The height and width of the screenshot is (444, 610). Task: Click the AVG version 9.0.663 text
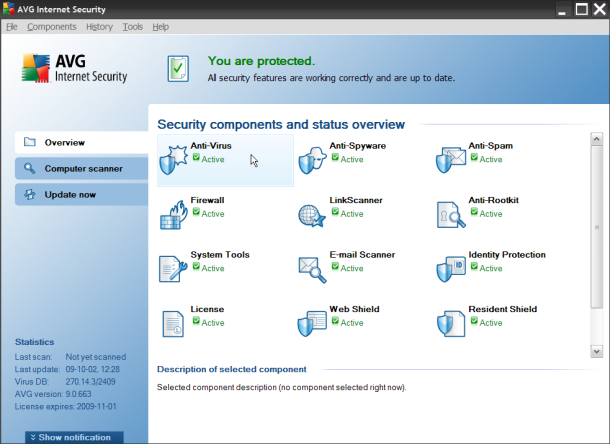[53, 394]
